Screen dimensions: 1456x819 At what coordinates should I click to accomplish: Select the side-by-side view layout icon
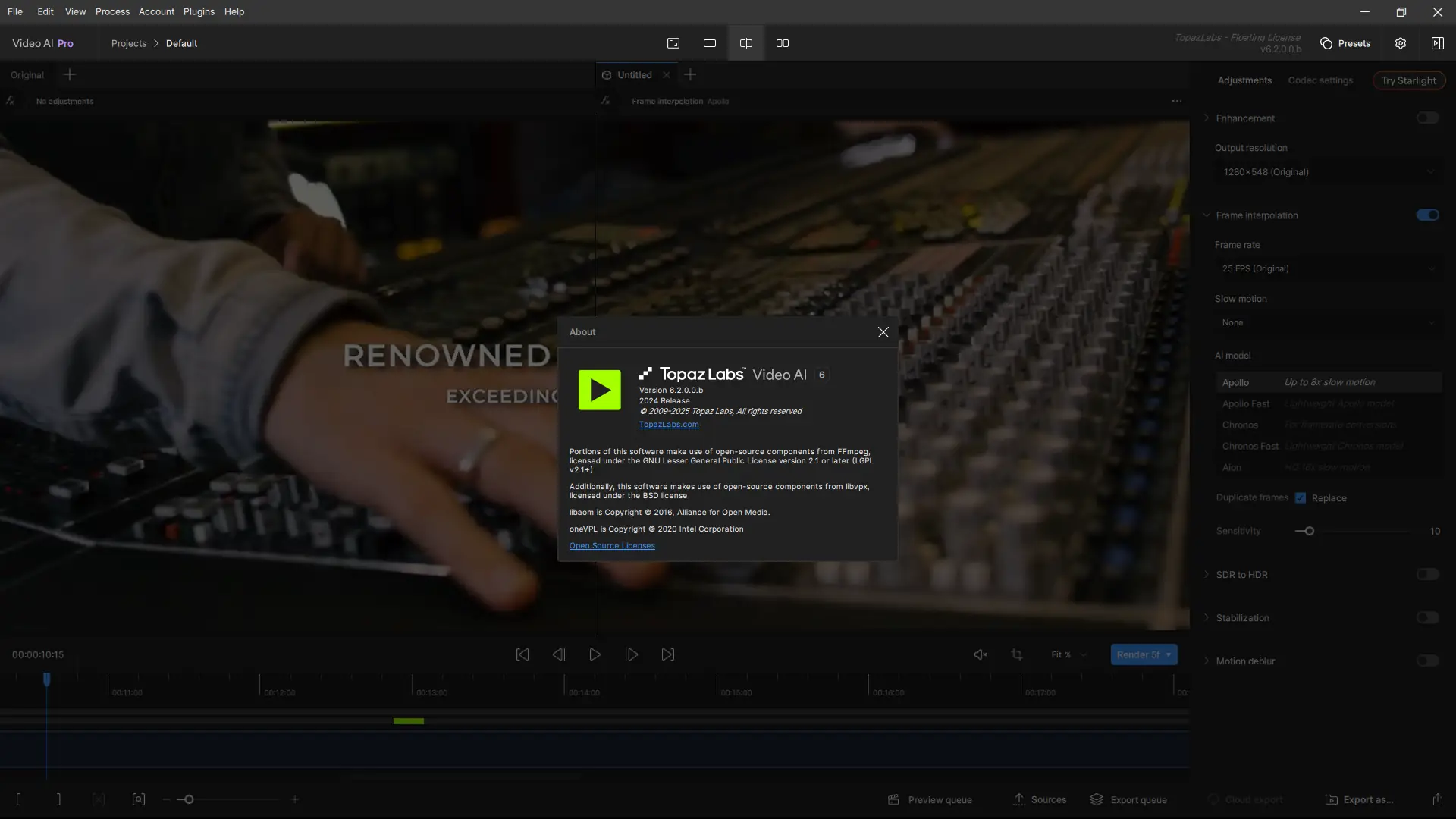click(x=782, y=43)
